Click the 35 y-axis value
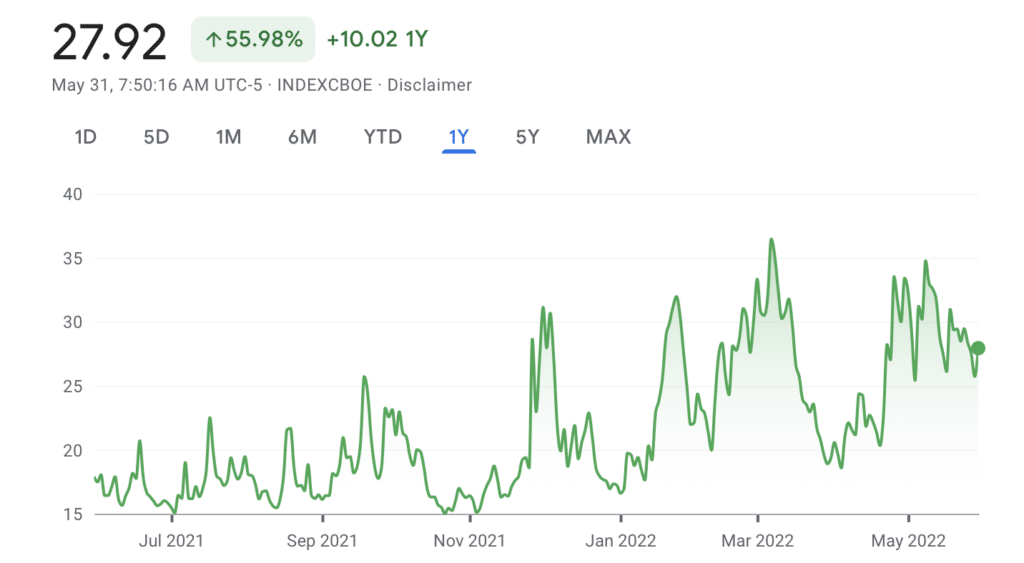 click(72, 258)
